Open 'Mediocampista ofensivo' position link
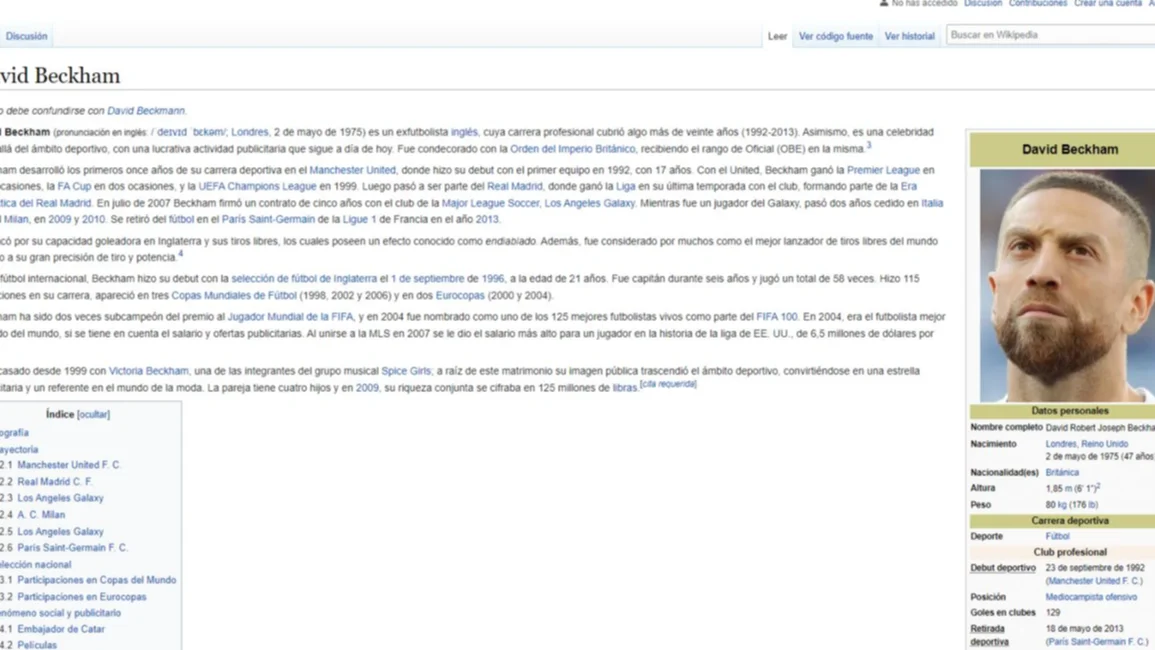The width and height of the screenshot is (1155, 650). tap(1091, 597)
